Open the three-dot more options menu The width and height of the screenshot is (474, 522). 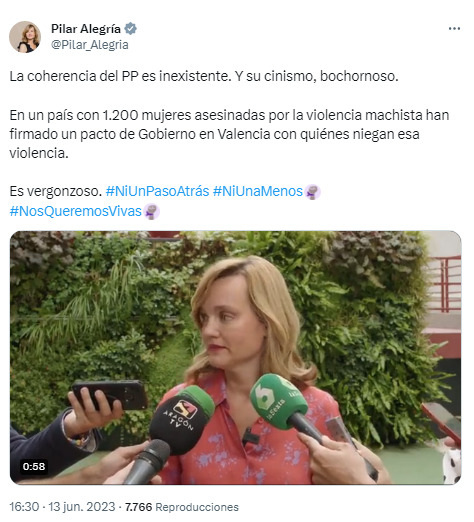click(454, 29)
